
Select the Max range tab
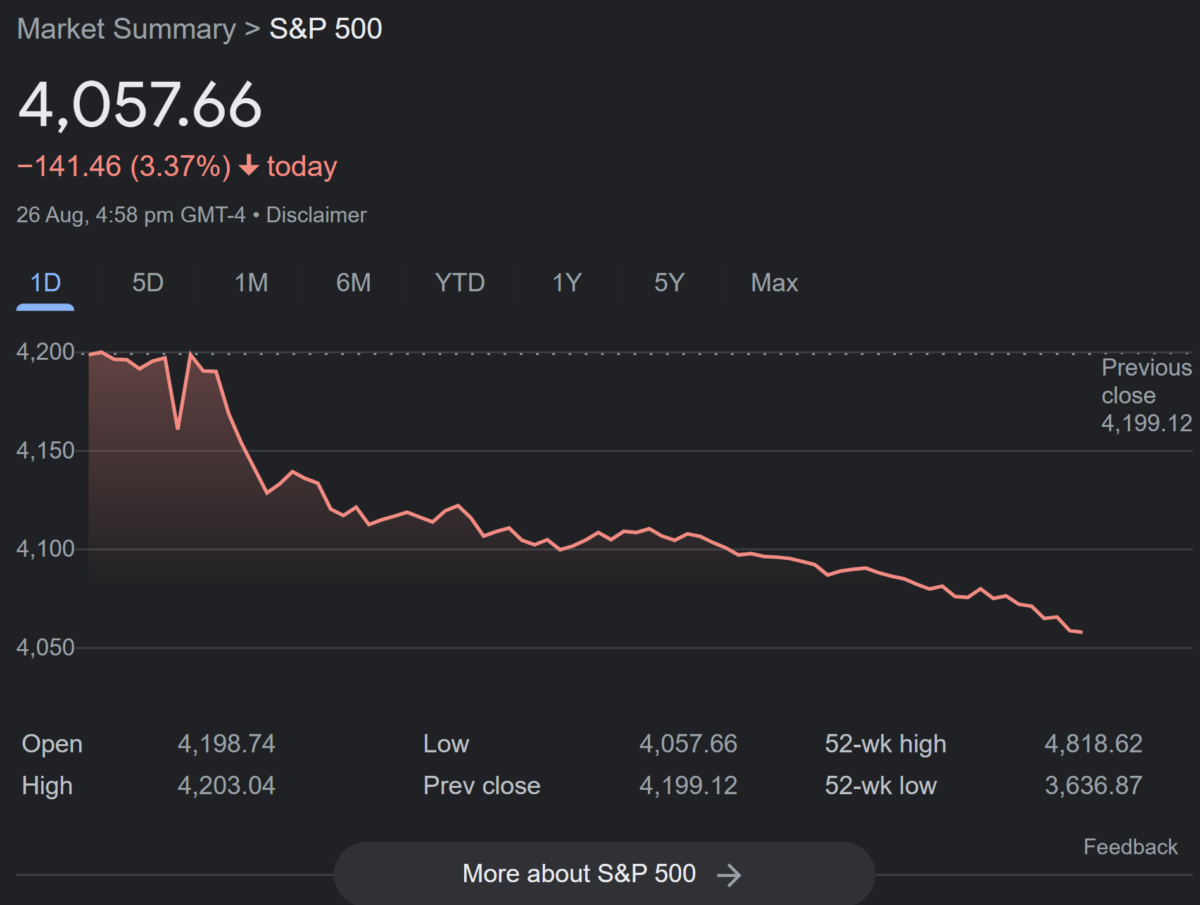click(774, 283)
